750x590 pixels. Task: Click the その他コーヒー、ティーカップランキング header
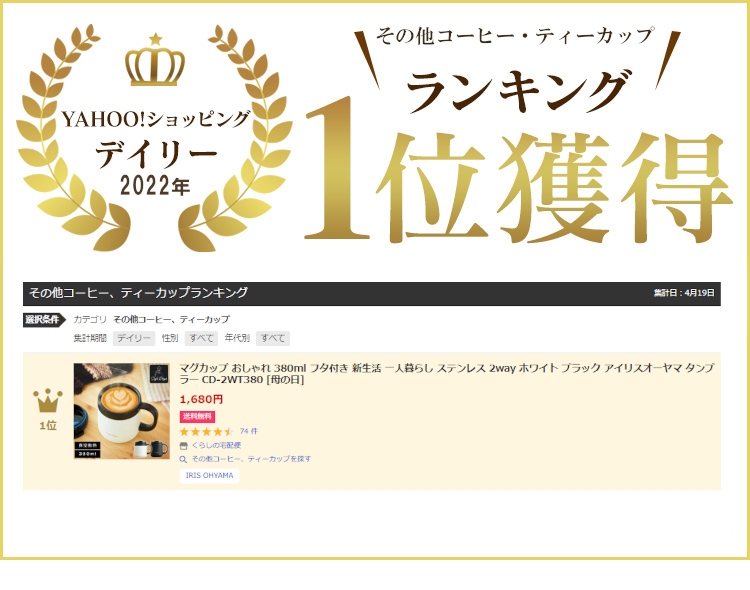click(x=138, y=292)
